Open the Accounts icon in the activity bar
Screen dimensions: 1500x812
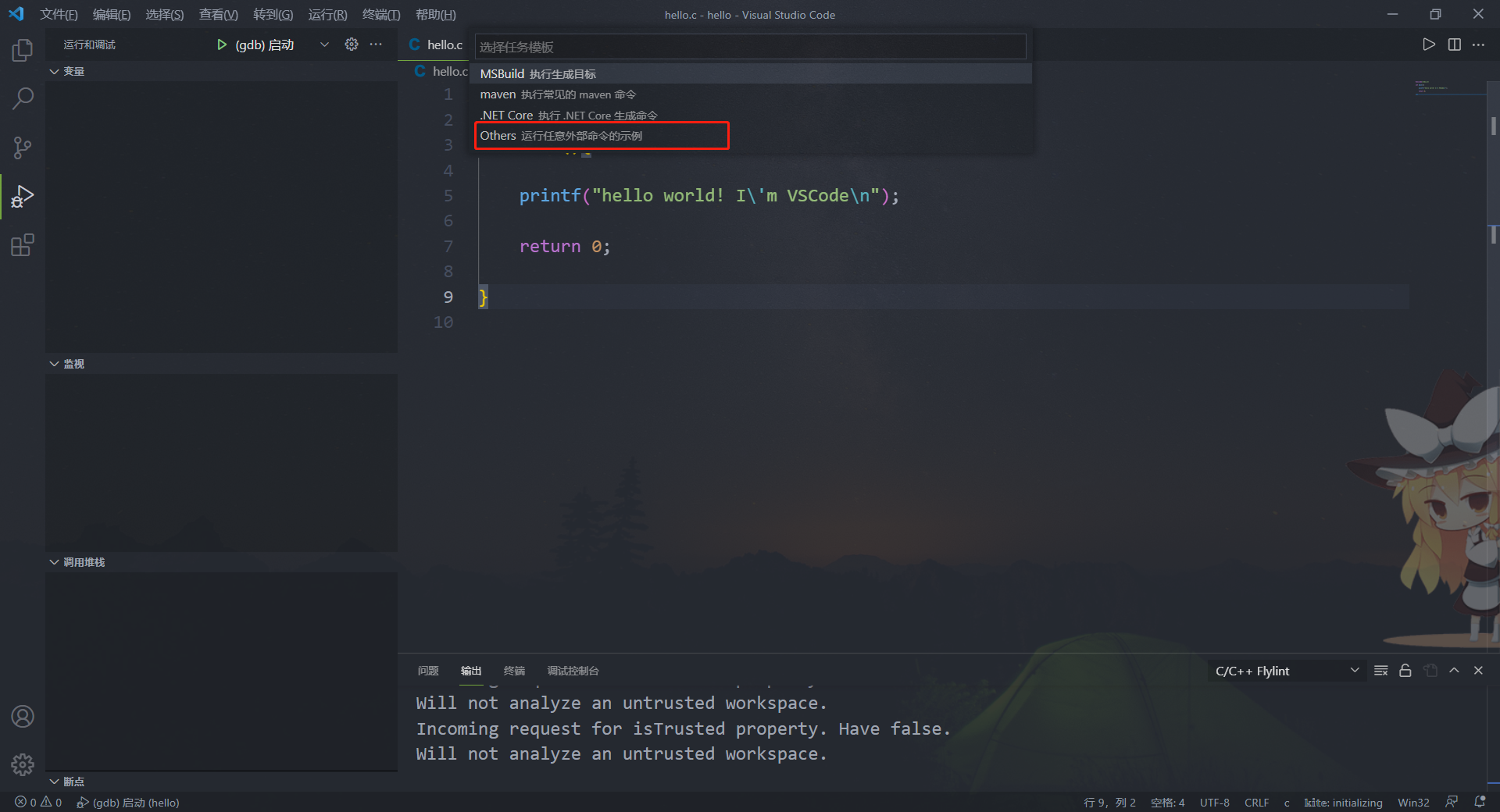[22, 716]
